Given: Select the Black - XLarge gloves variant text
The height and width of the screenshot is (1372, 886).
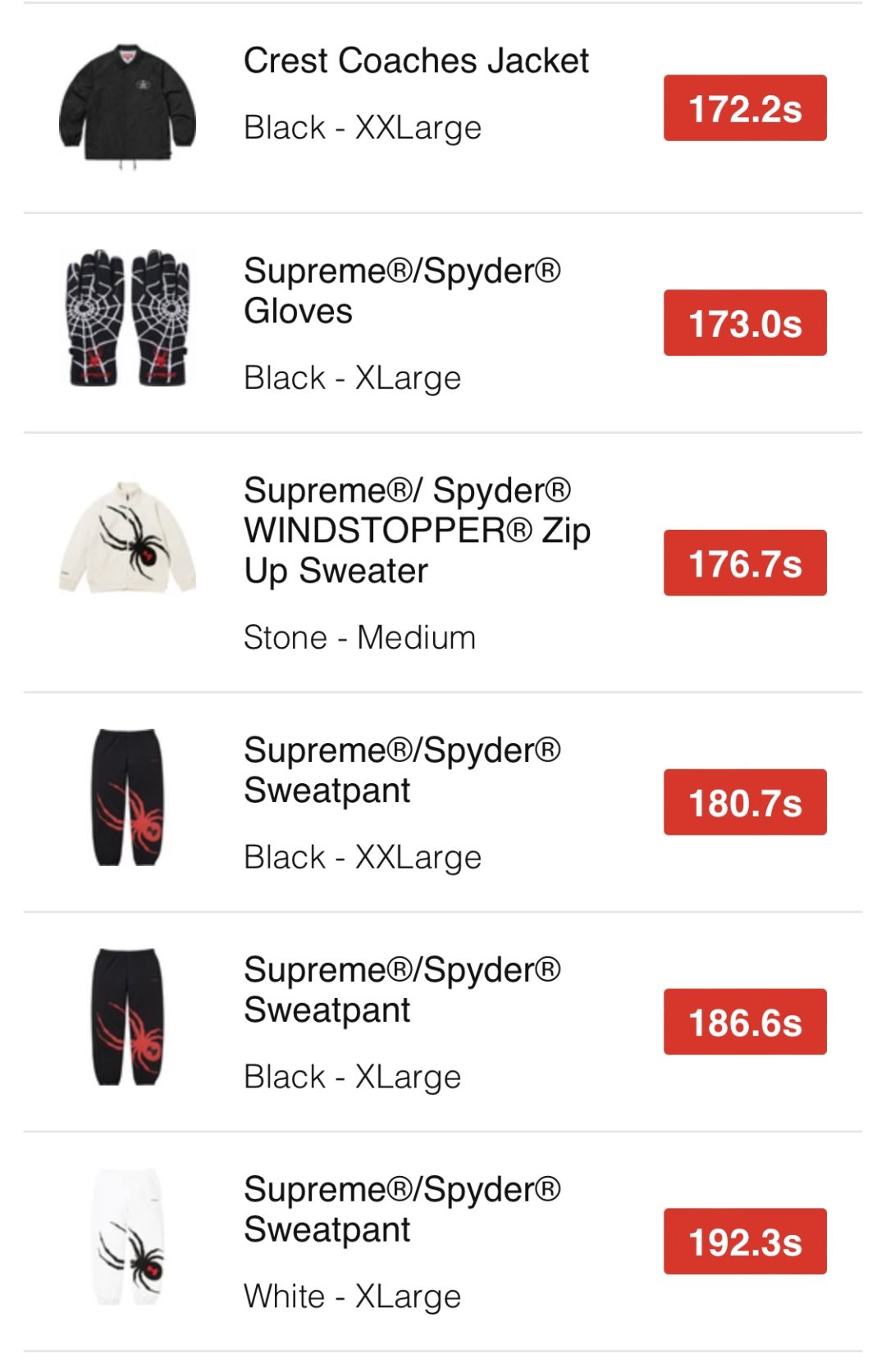Looking at the screenshot, I should 353,378.
